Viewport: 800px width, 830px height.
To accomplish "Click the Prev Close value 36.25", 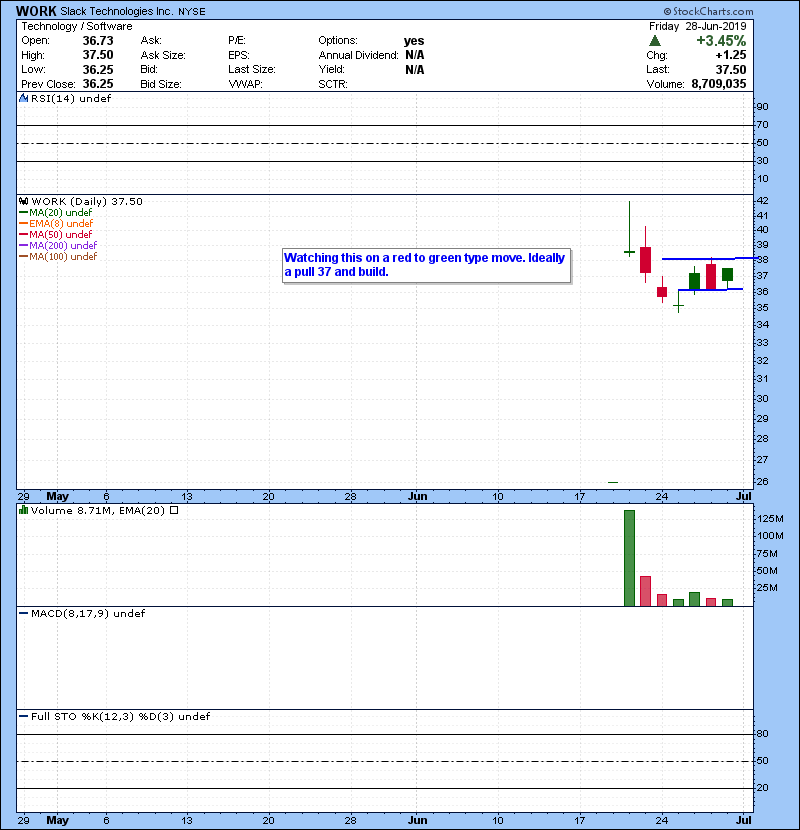I will (98, 84).
